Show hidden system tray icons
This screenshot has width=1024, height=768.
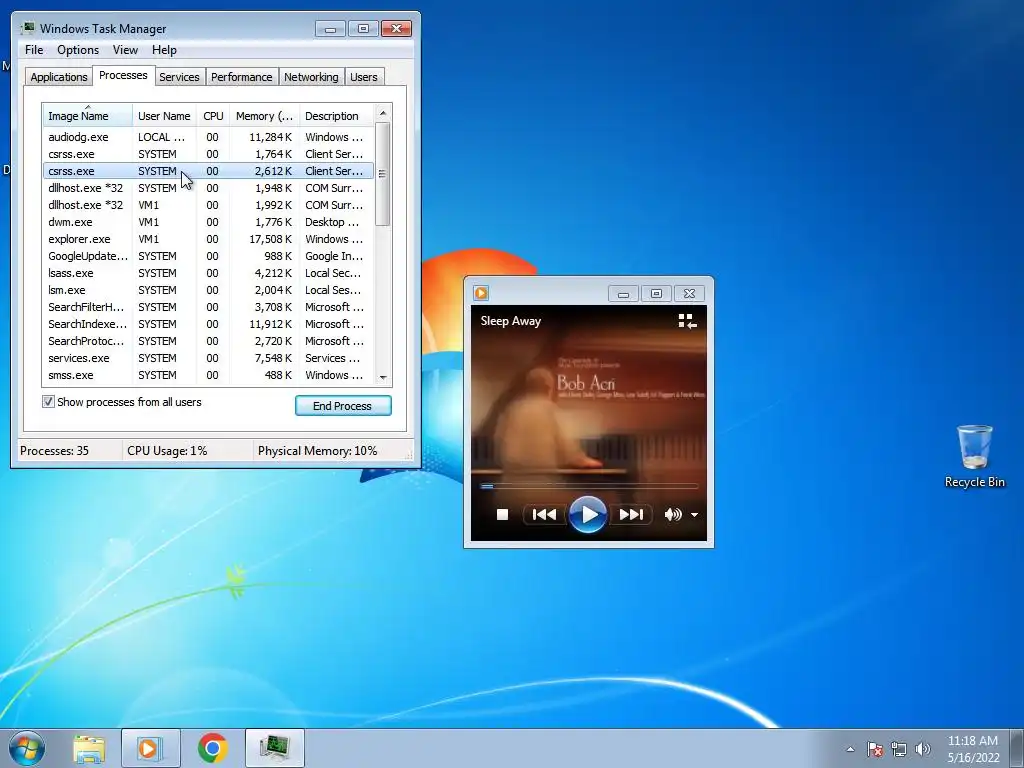(850, 749)
